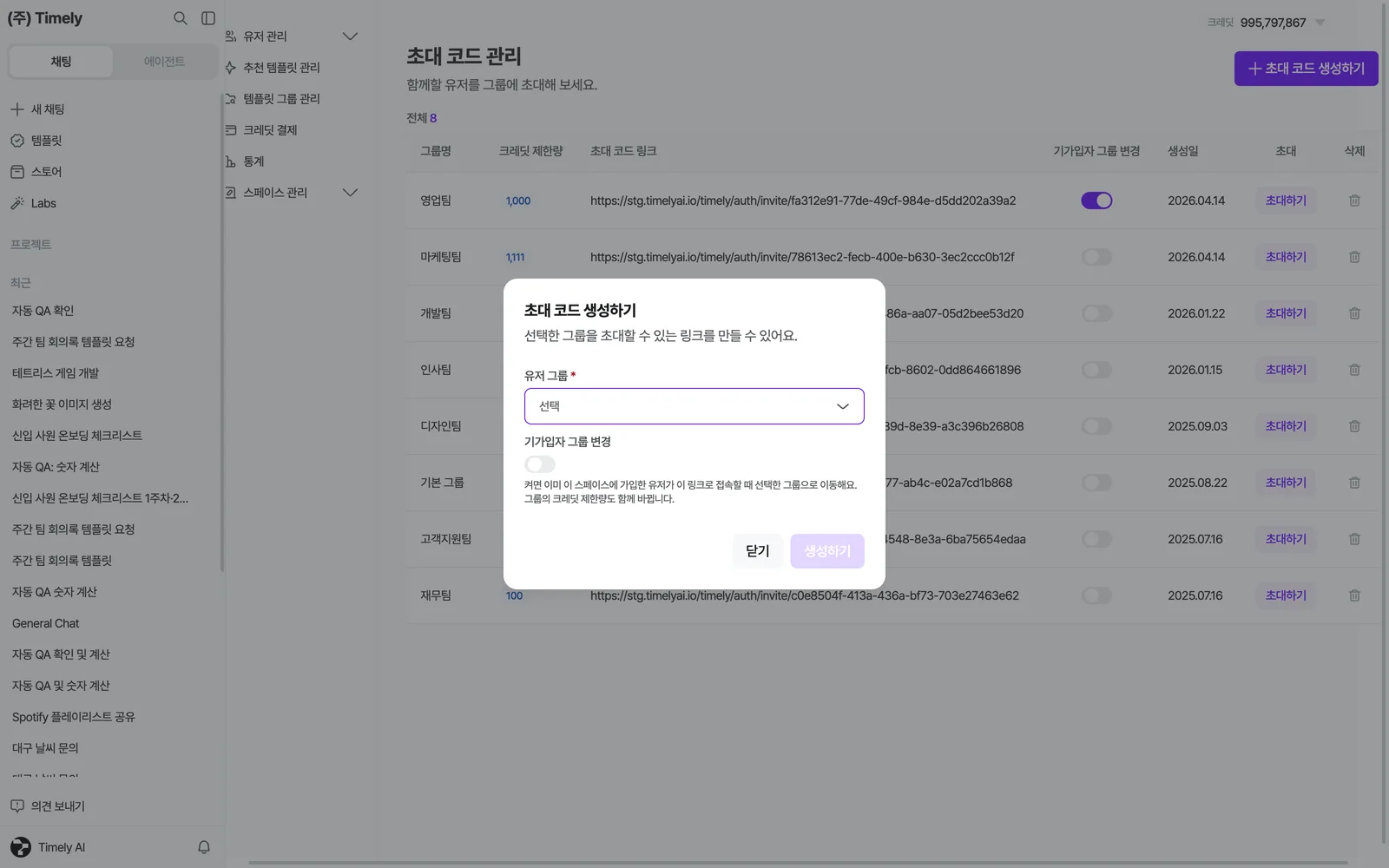Viewport: 1389px width, 868px height.
Task: Click the new chat plus icon
Action: pyautogui.click(x=17, y=109)
